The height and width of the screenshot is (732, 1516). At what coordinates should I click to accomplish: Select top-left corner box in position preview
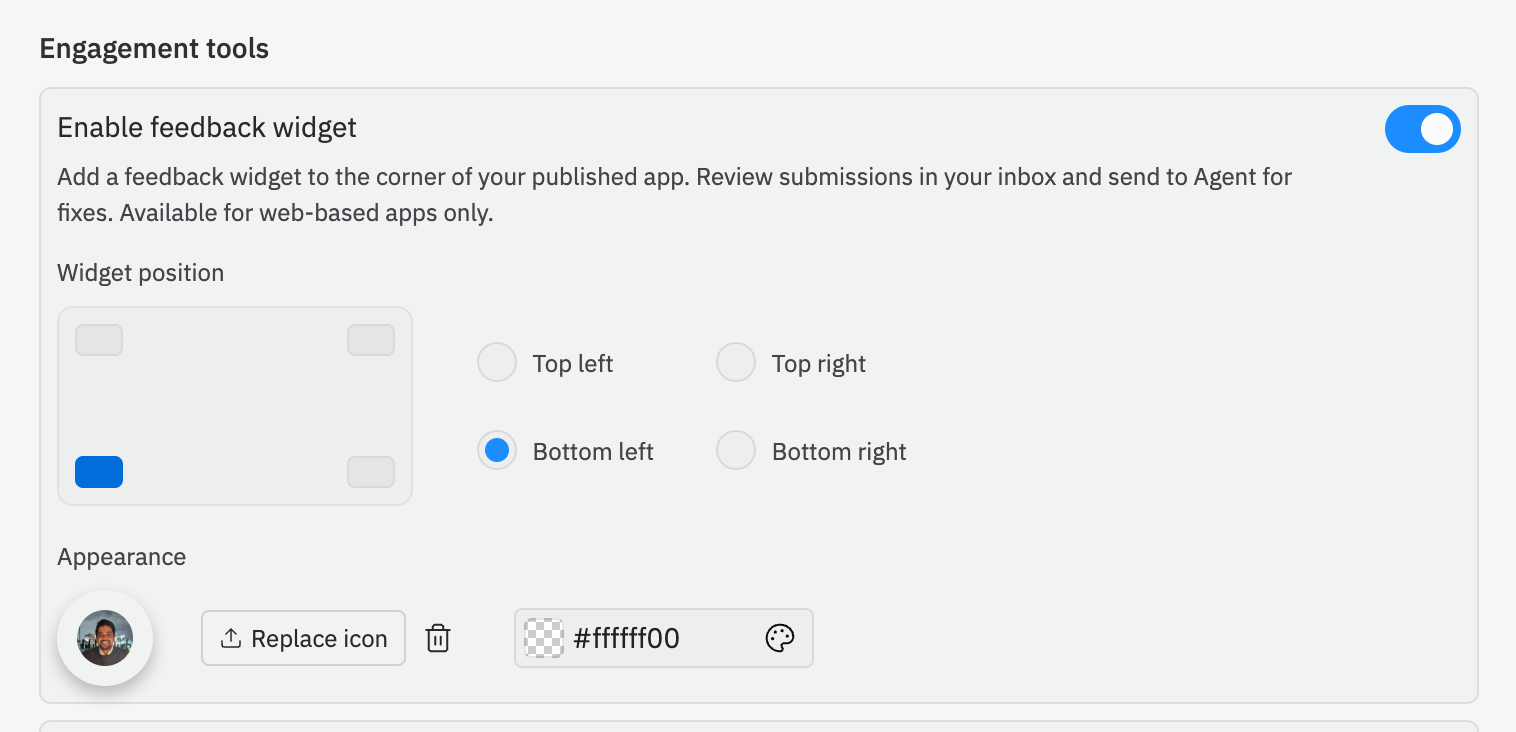click(x=98, y=340)
